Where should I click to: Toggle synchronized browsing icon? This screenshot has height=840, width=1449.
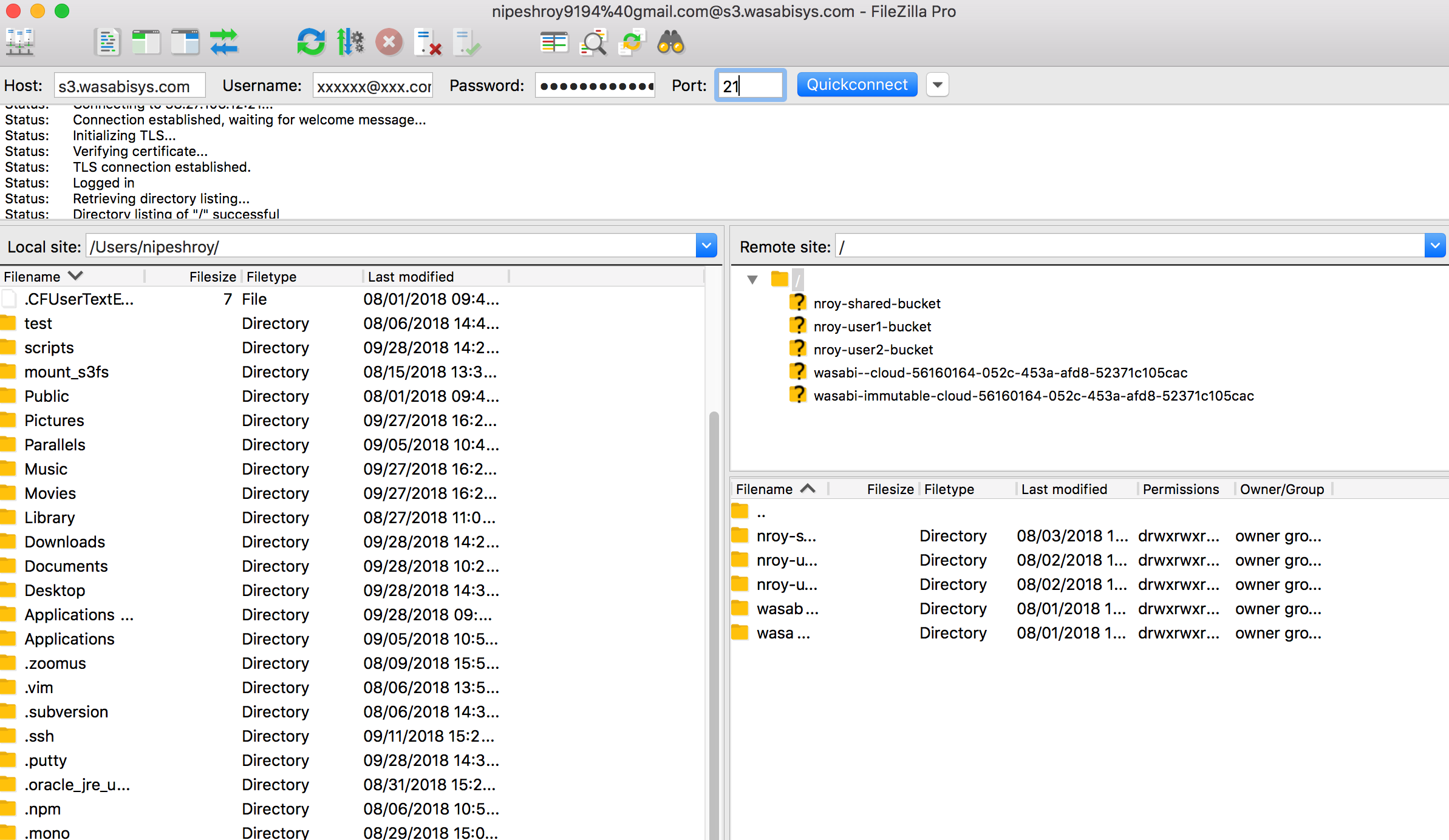tap(632, 42)
